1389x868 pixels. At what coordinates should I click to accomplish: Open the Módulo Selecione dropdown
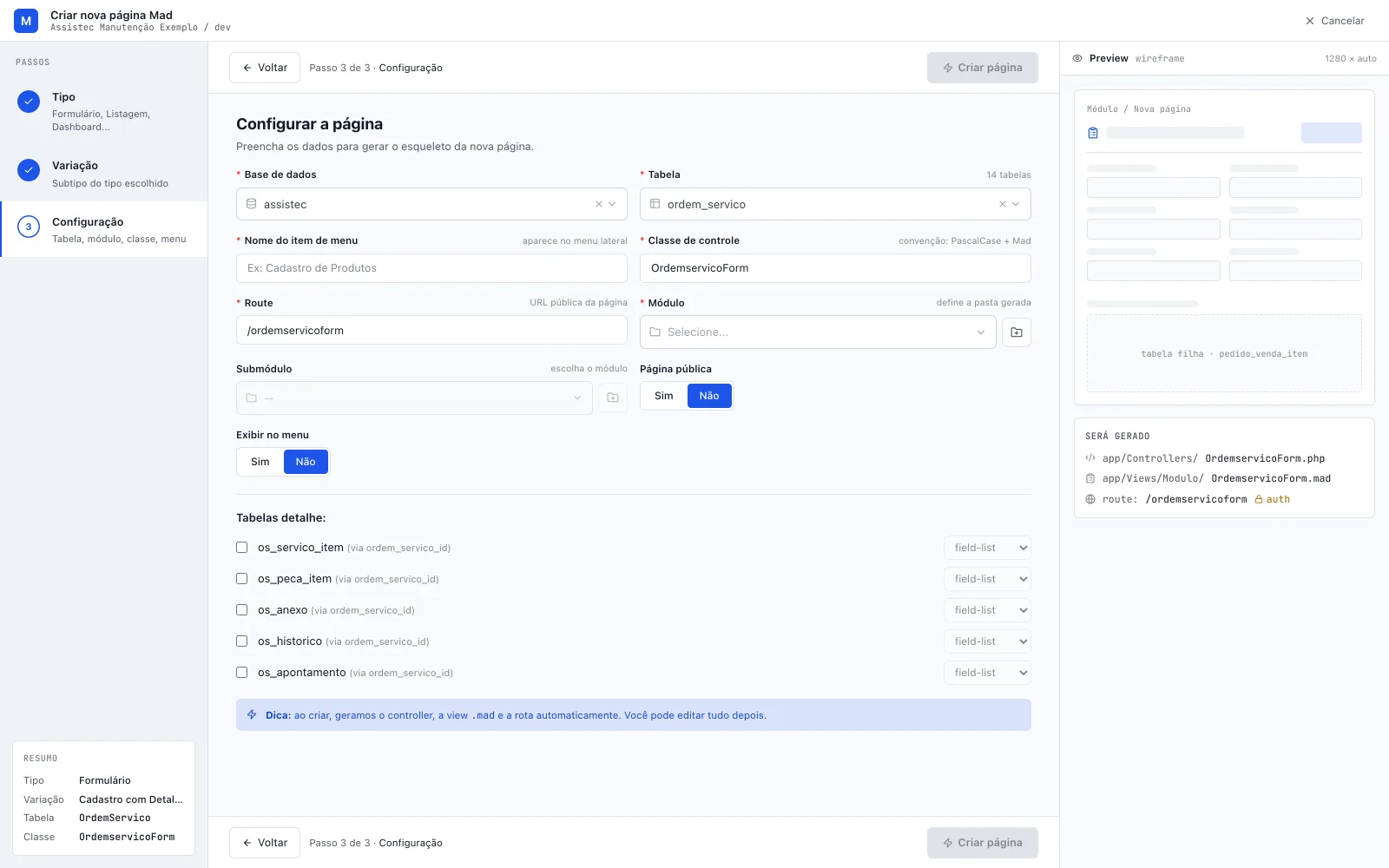click(818, 332)
